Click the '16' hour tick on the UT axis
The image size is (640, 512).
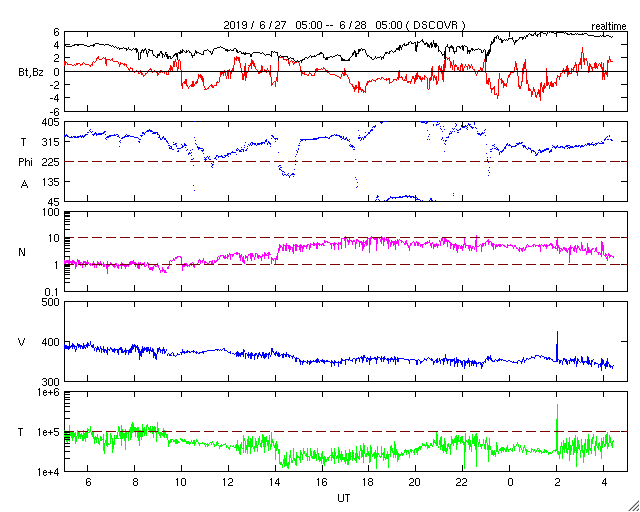coord(322,482)
